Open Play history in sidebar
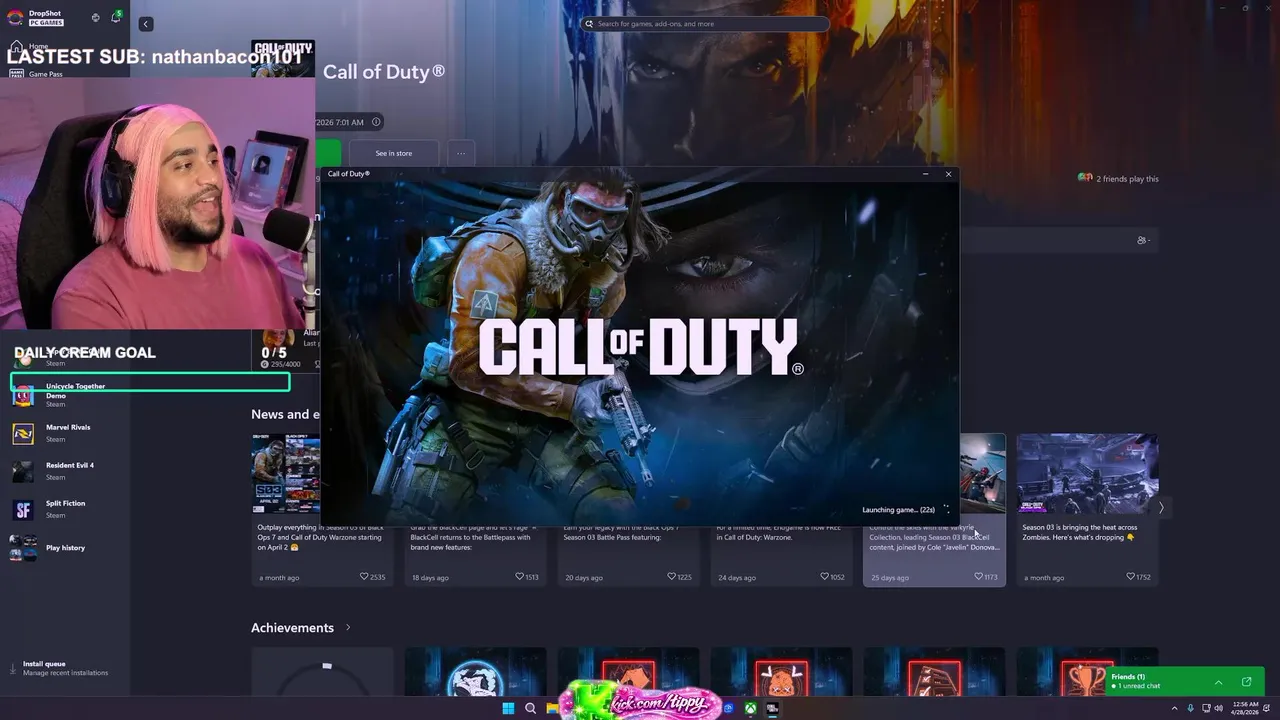Viewport: 1280px width, 720px height. click(x=65, y=548)
